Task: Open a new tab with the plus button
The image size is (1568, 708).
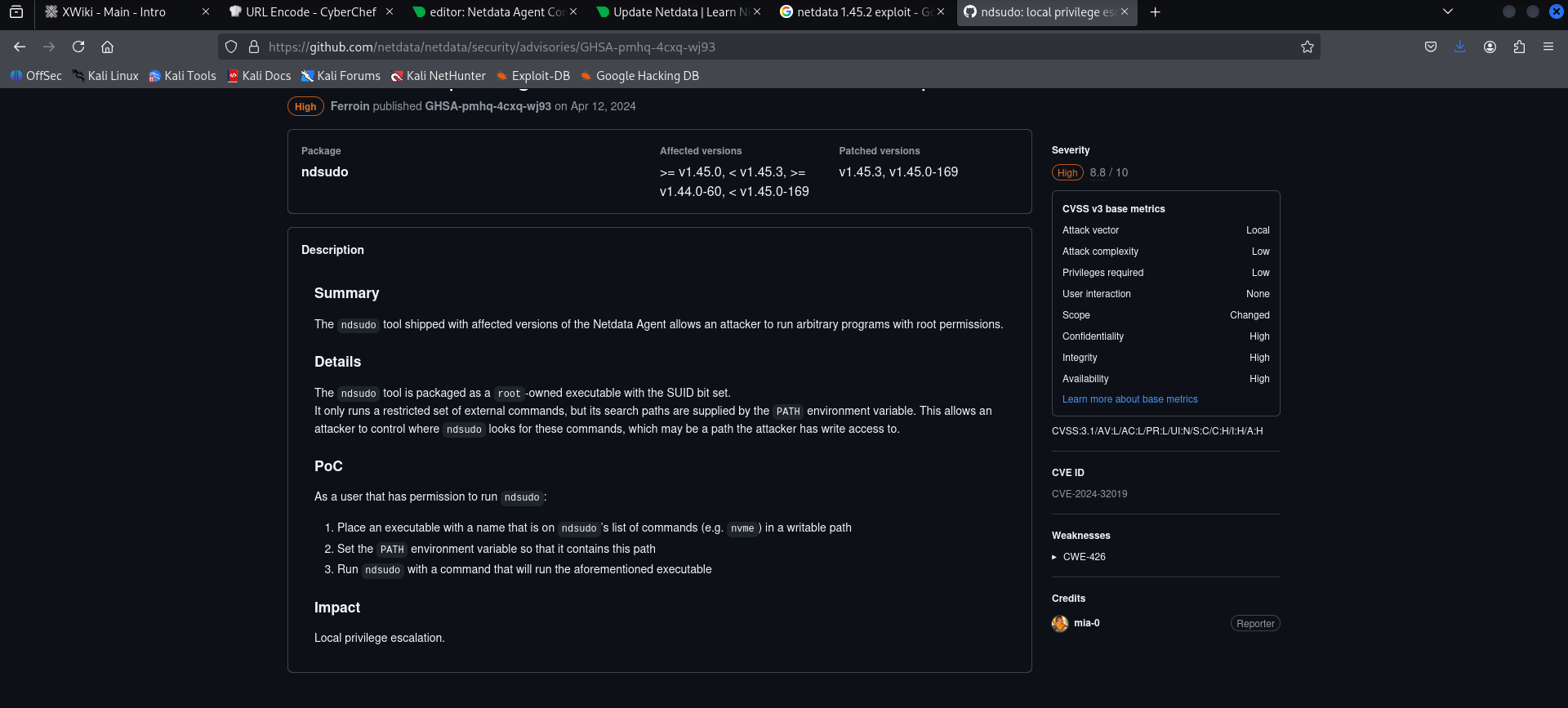Action: (1155, 12)
